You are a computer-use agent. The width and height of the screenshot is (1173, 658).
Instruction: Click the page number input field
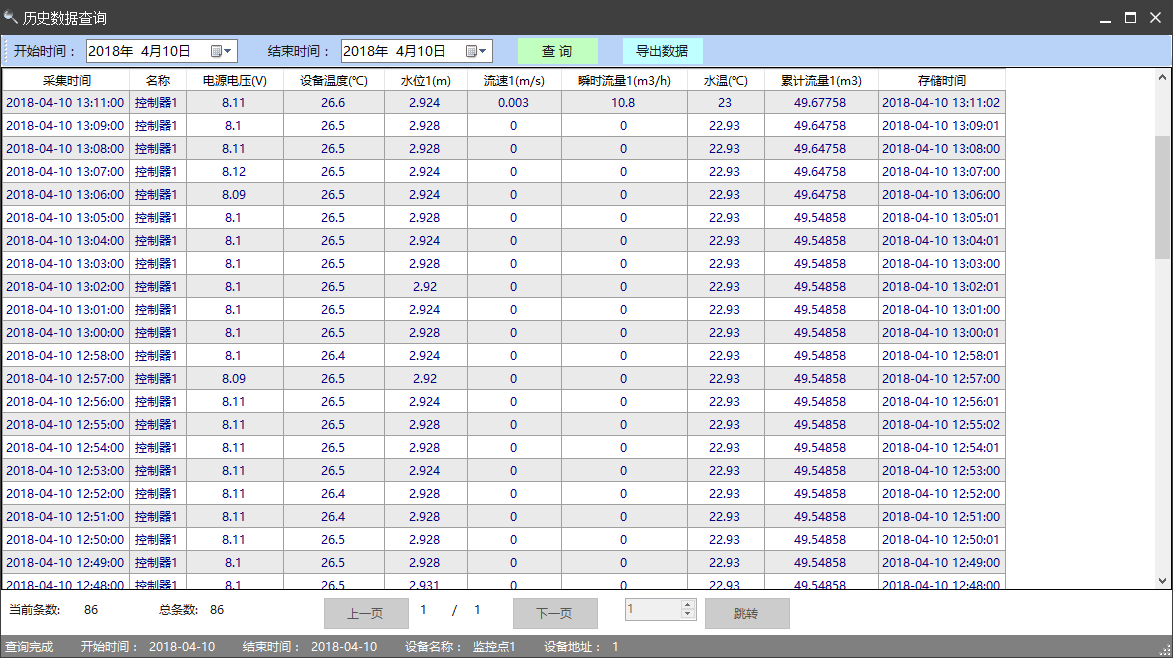coord(652,609)
